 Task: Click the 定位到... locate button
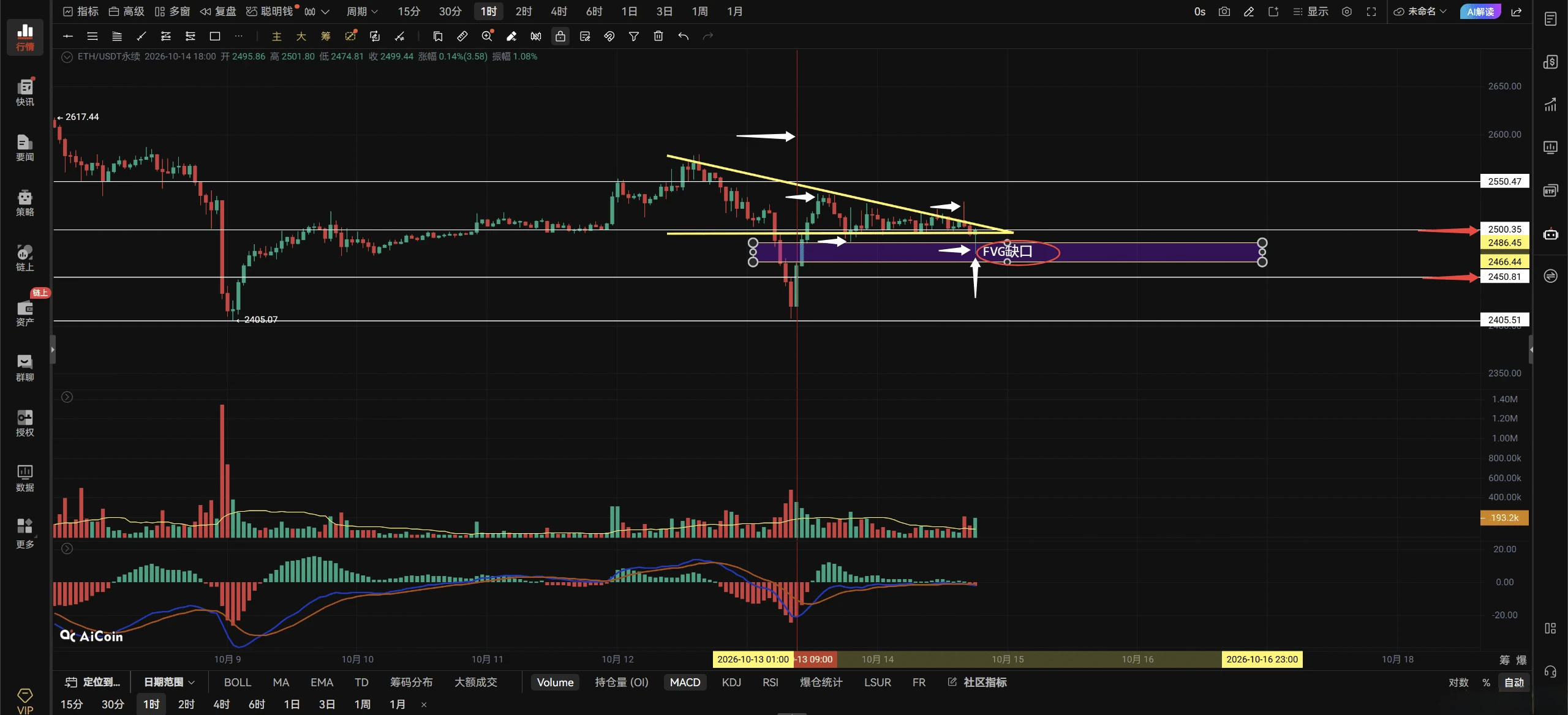click(93, 683)
